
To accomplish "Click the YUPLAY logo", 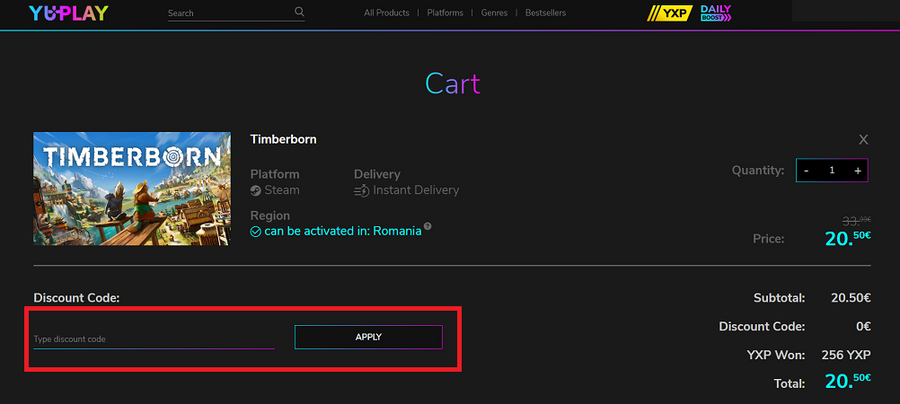I will 68,13.
